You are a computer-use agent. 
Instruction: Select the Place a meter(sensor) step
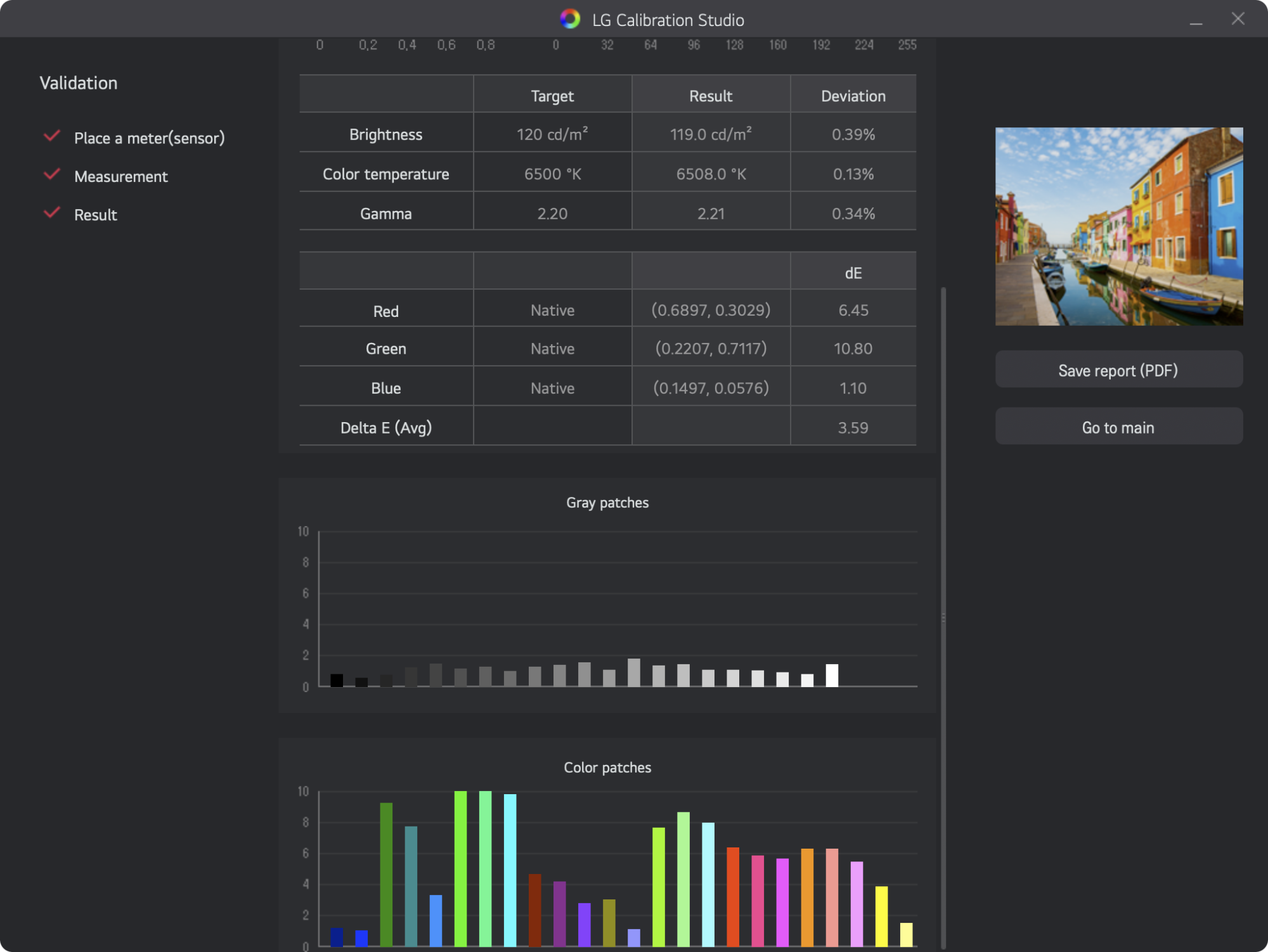click(x=149, y=138)
